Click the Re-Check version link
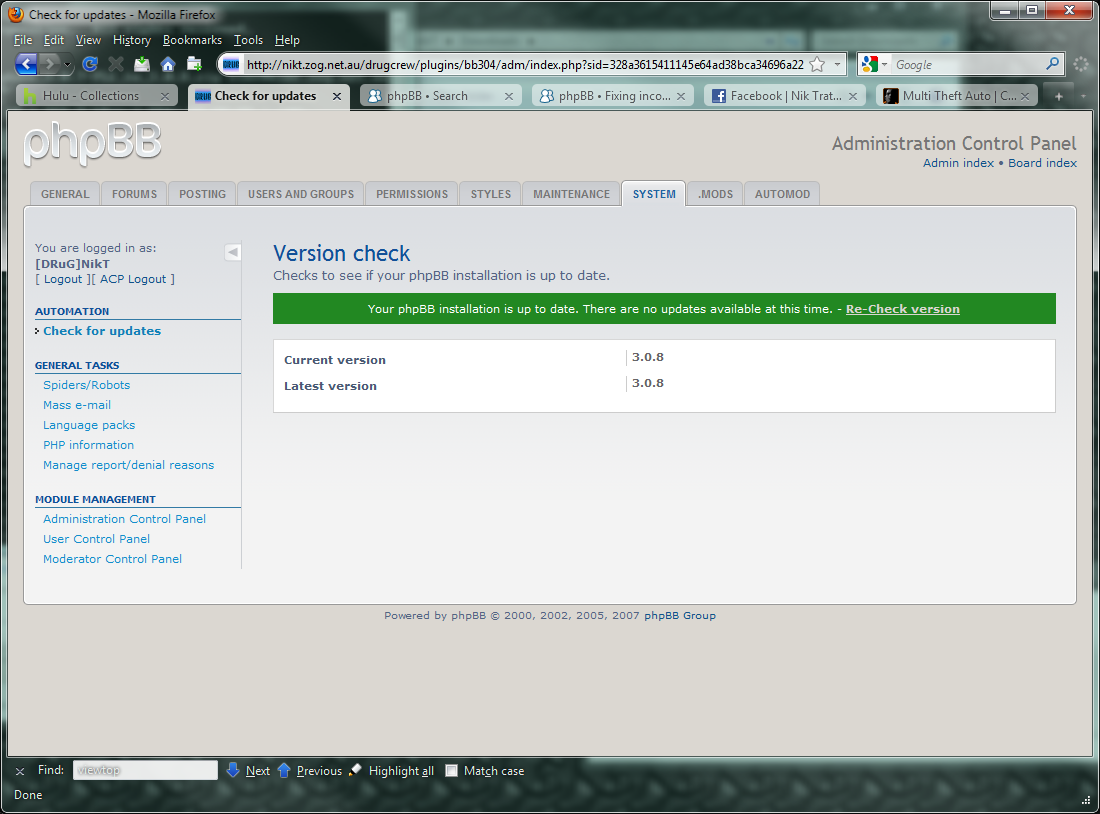The height and width of the screenshot is (814, 1100). [x=902, y=309]
